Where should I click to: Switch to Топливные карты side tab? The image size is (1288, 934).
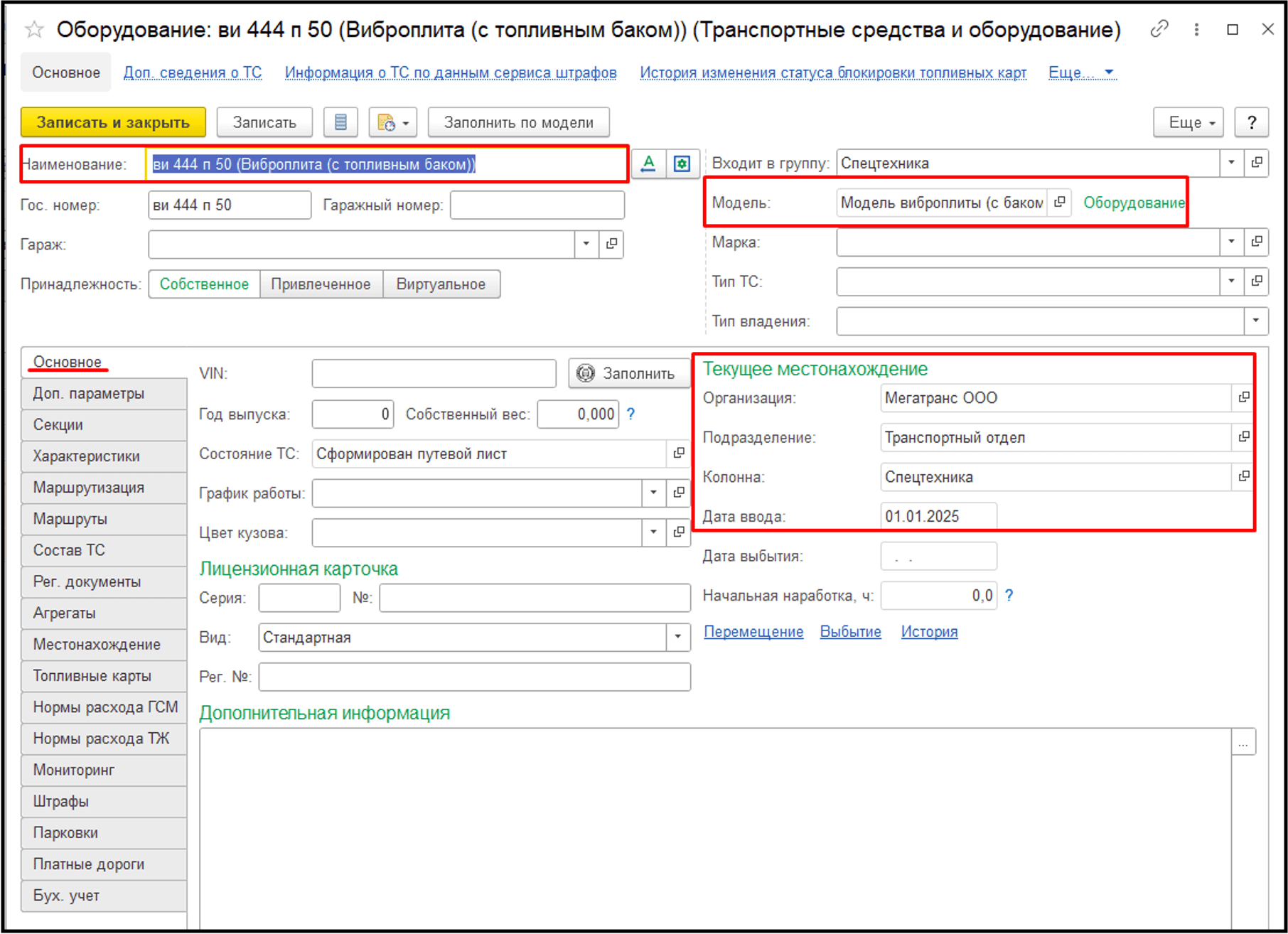coord(92,676)
